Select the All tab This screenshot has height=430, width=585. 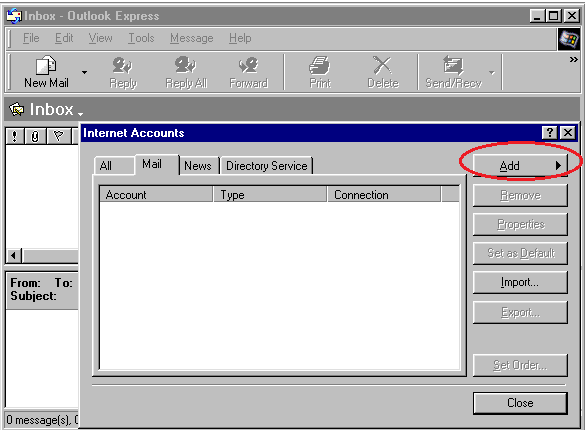(106, 166)
